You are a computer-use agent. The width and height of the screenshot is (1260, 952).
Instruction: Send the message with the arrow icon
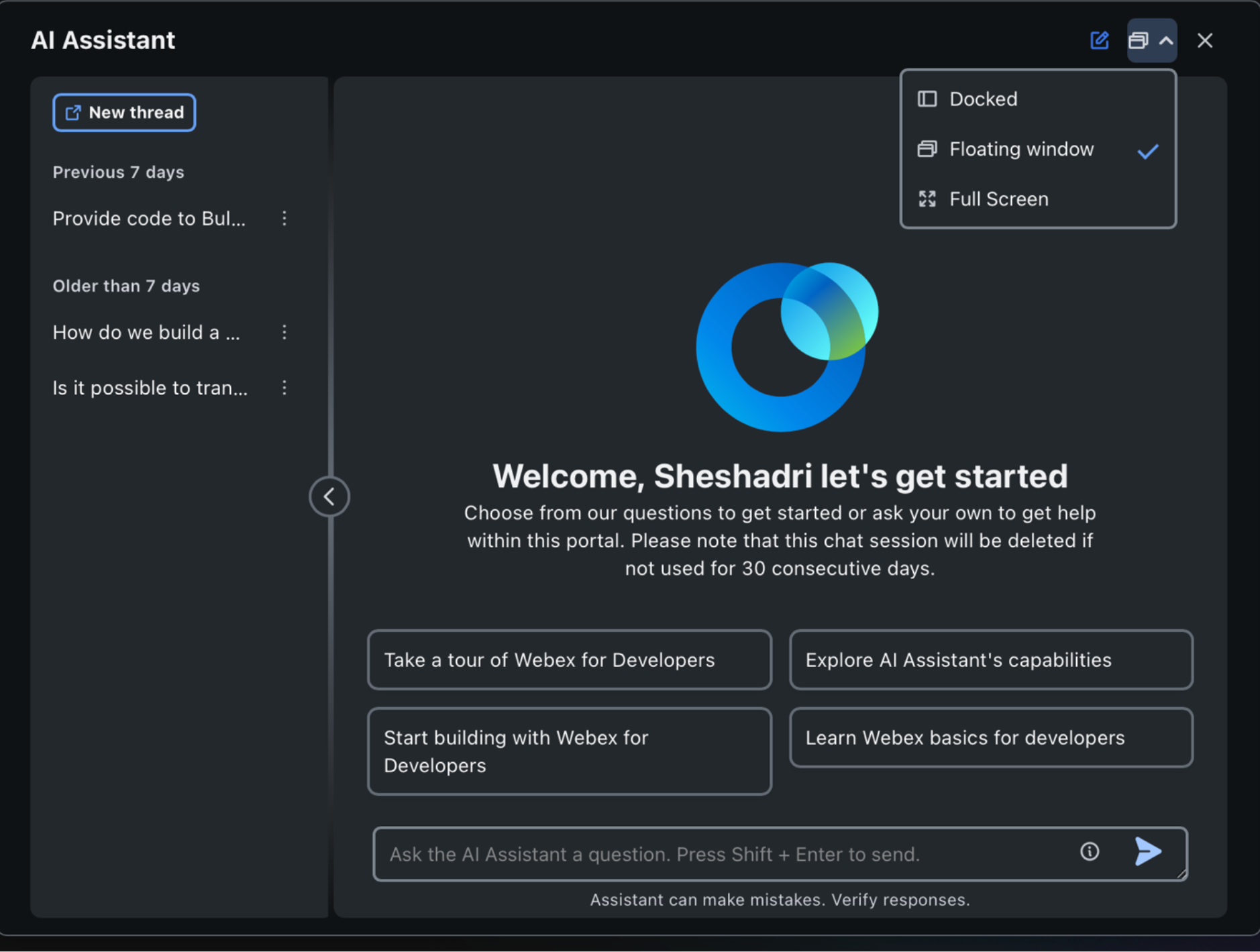[1148, 852]
